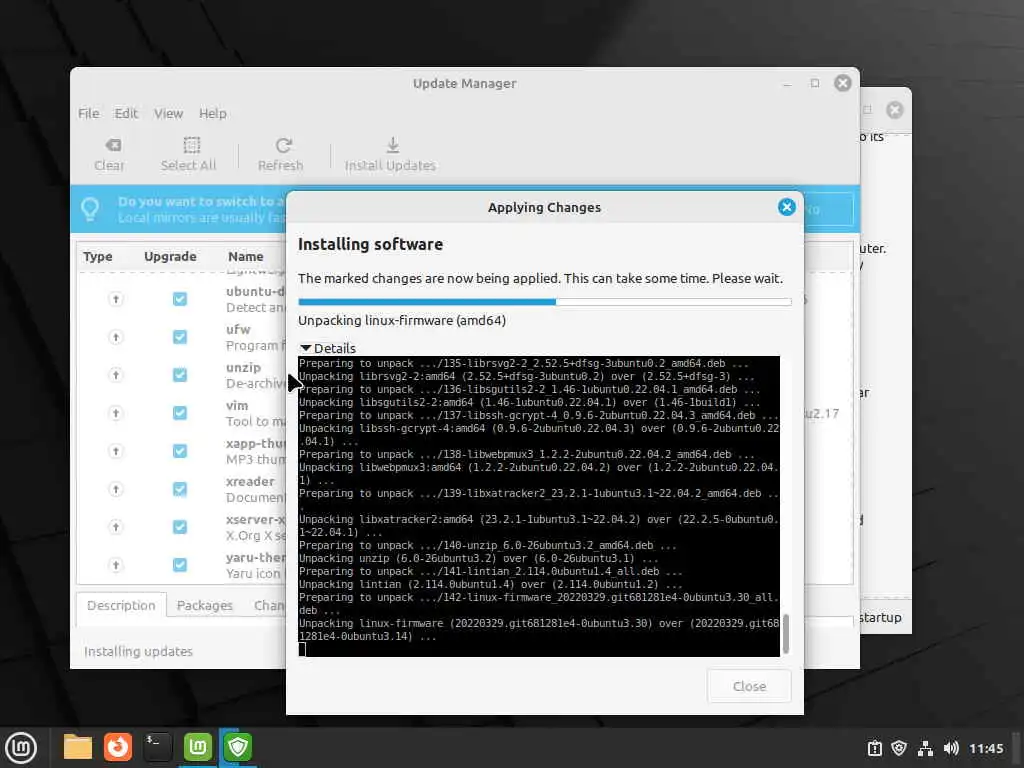This screenshot has height=768, width=1024.
Task: Switch to the Packages tab
Action: [204, 605]
